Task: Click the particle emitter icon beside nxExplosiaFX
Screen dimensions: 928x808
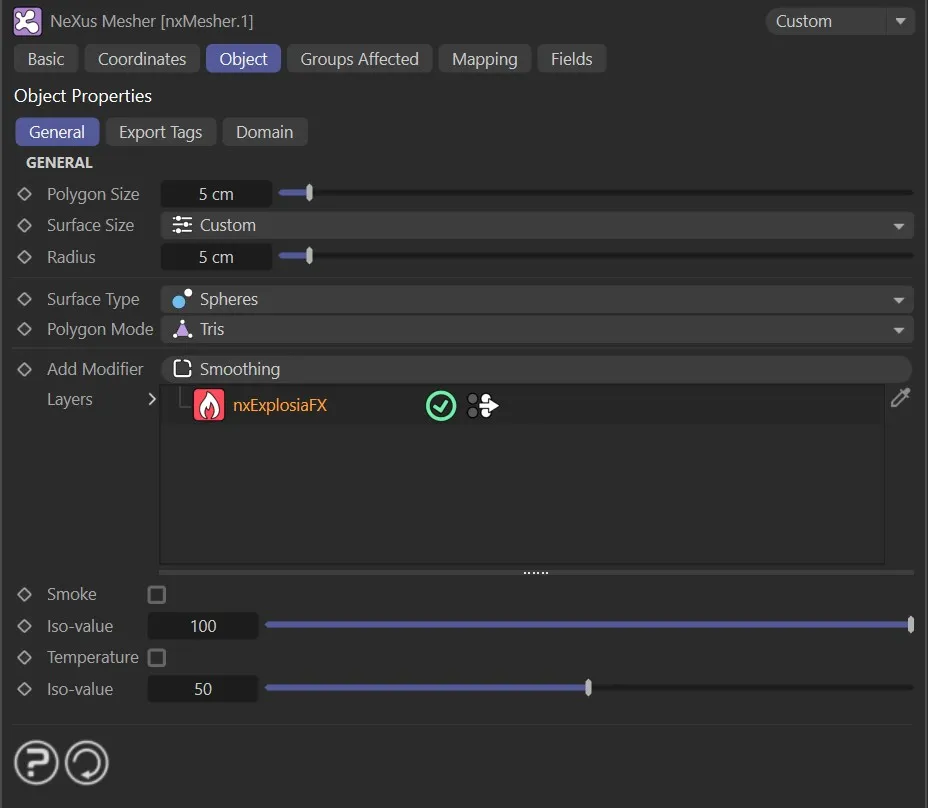Action: [482, 405]
